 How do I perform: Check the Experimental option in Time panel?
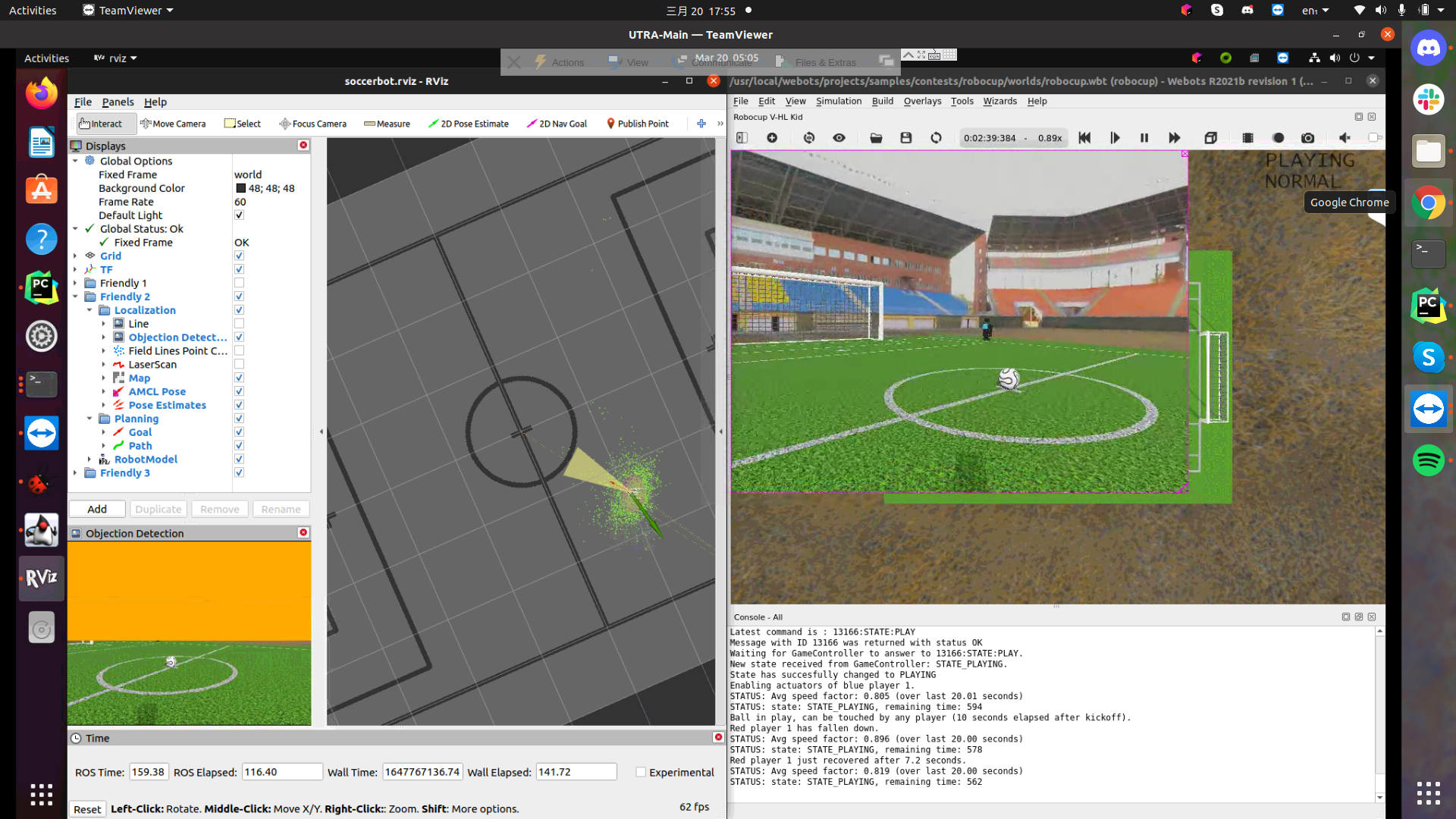(641, 772)
